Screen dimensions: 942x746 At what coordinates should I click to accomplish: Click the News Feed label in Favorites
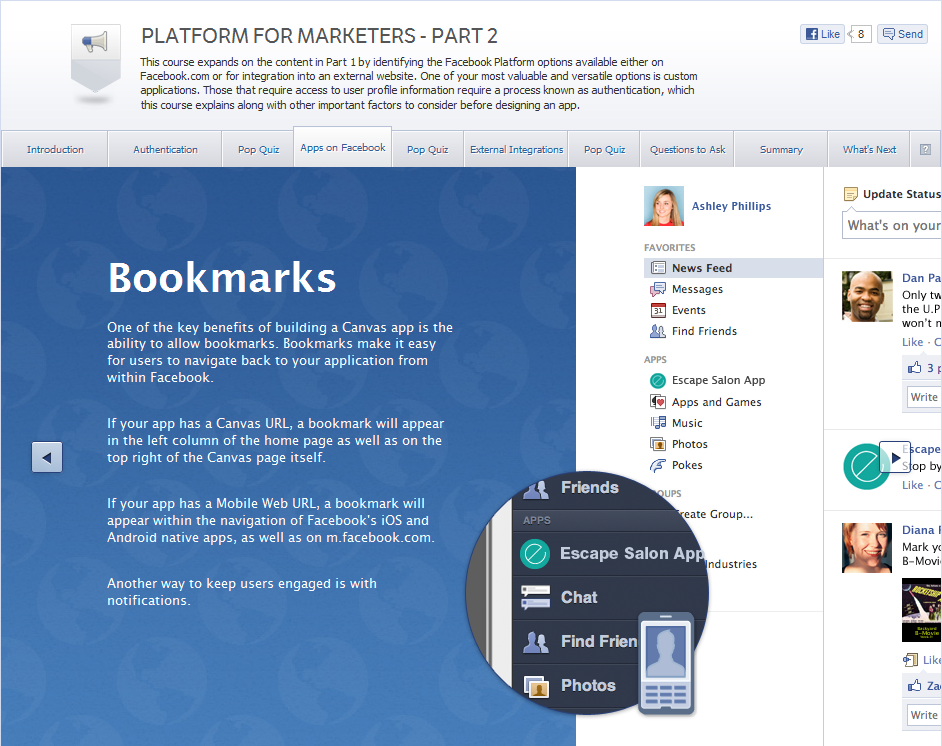[x=702, y=268]
